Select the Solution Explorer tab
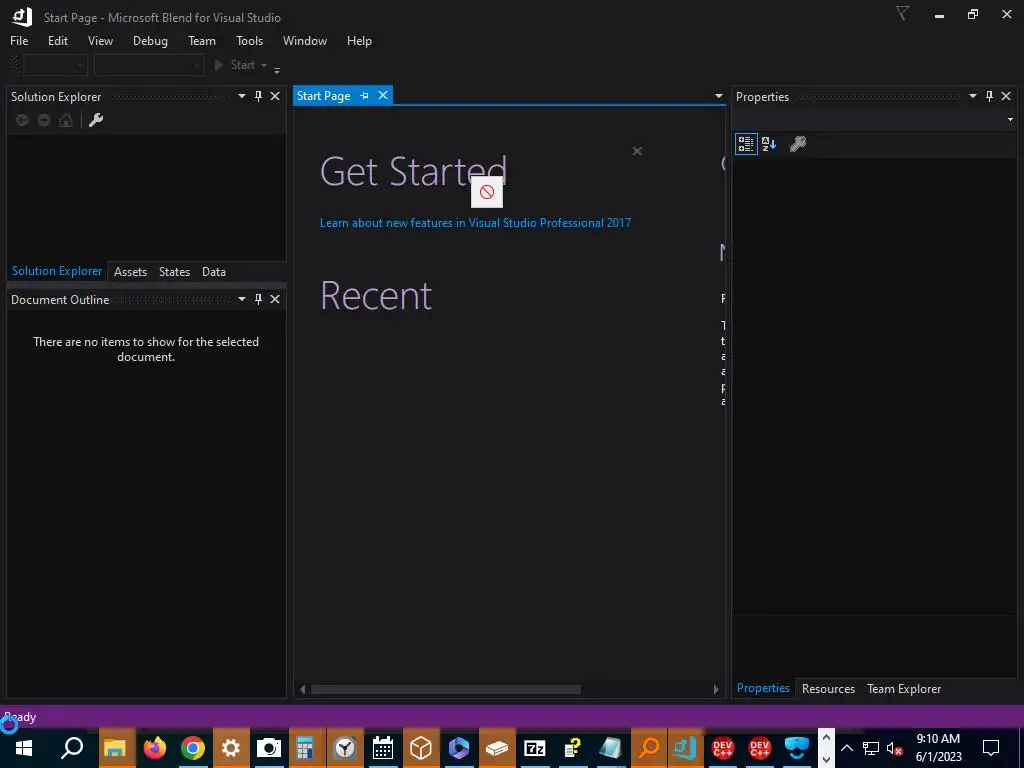The image size is (1024, 768). 57,271
